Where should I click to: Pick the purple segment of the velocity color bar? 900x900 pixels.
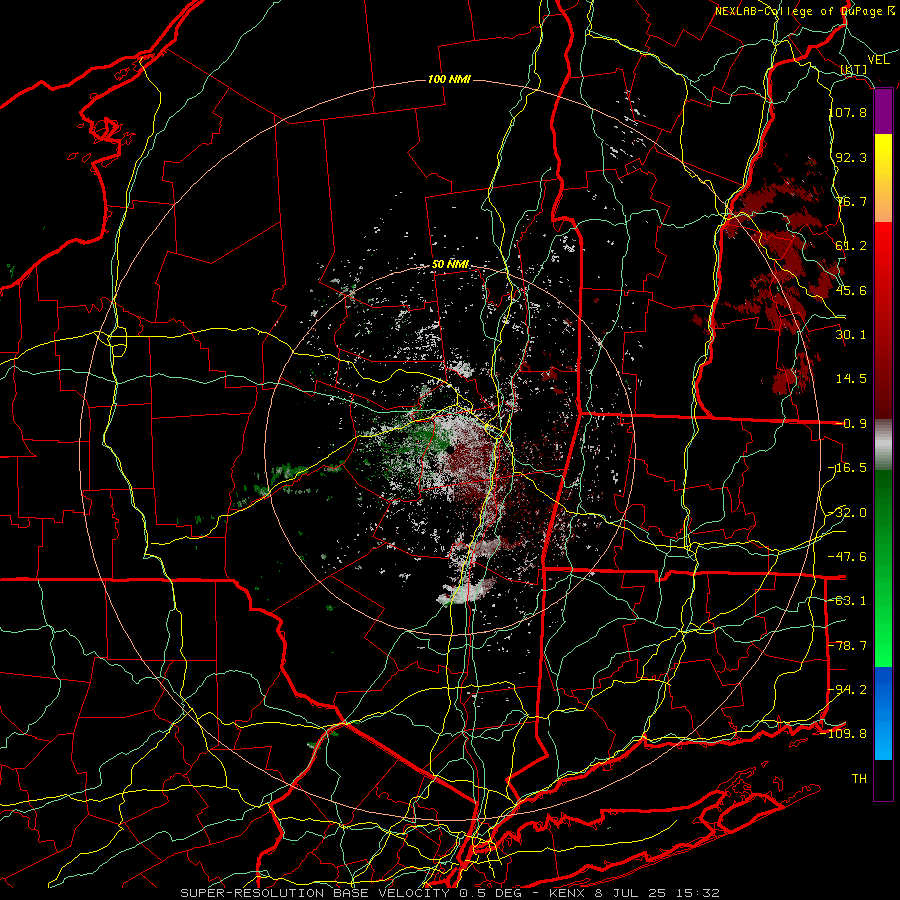pyautogui.click(x=883, y=112)
